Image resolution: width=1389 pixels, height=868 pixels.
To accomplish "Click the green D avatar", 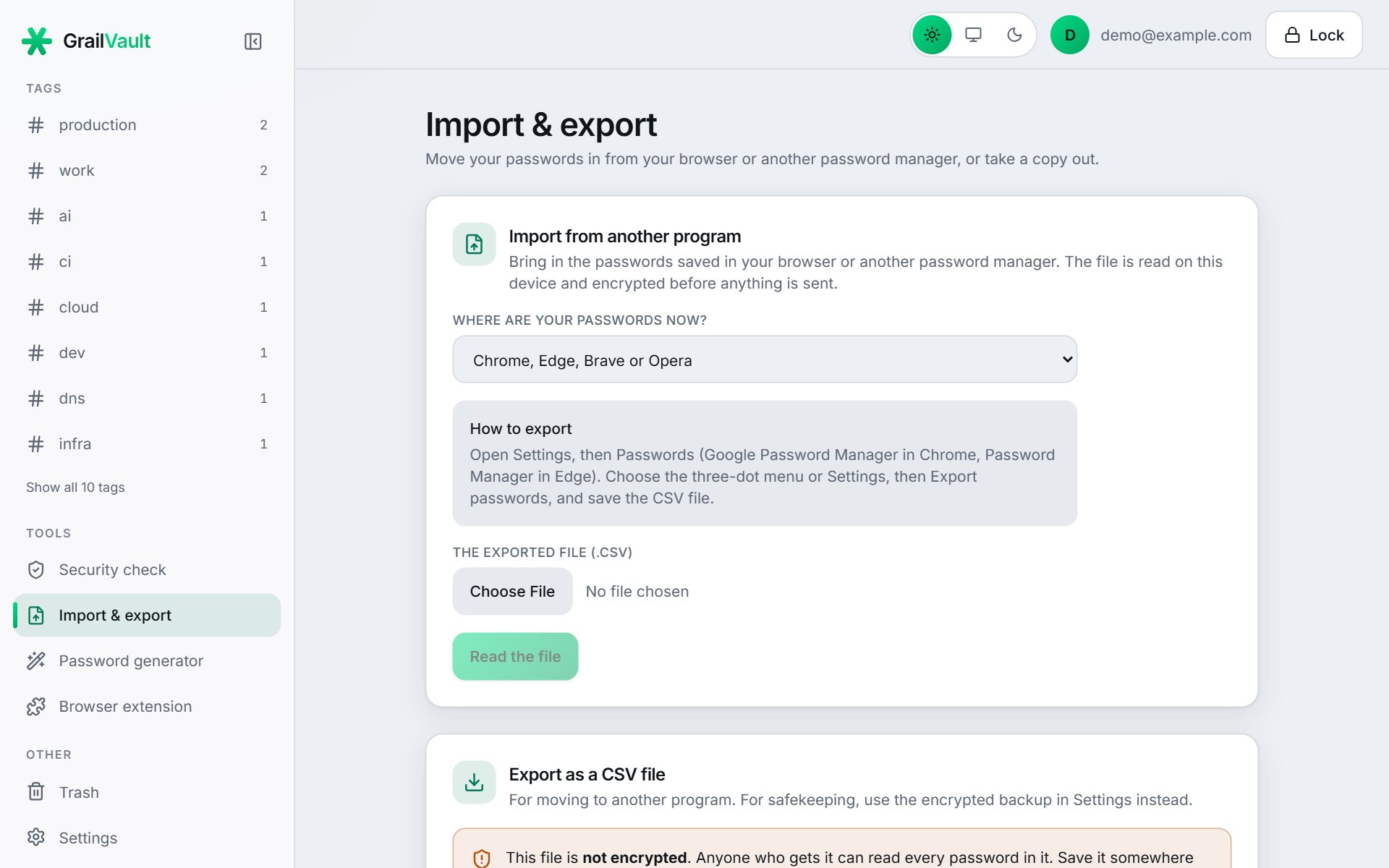I will 1069,35.
